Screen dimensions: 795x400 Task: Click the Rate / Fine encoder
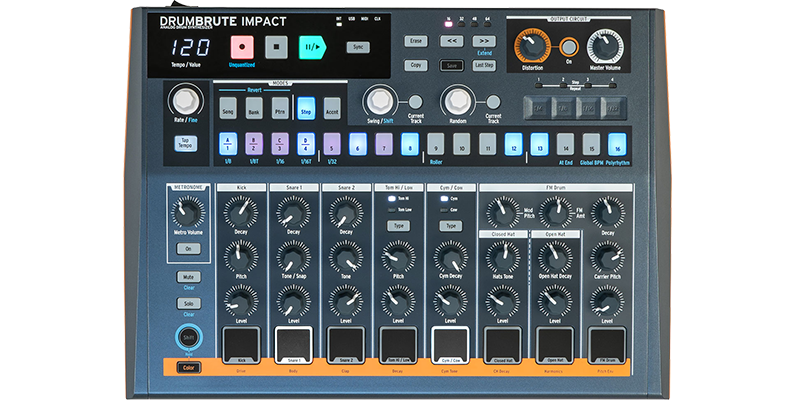click(186, 100)
